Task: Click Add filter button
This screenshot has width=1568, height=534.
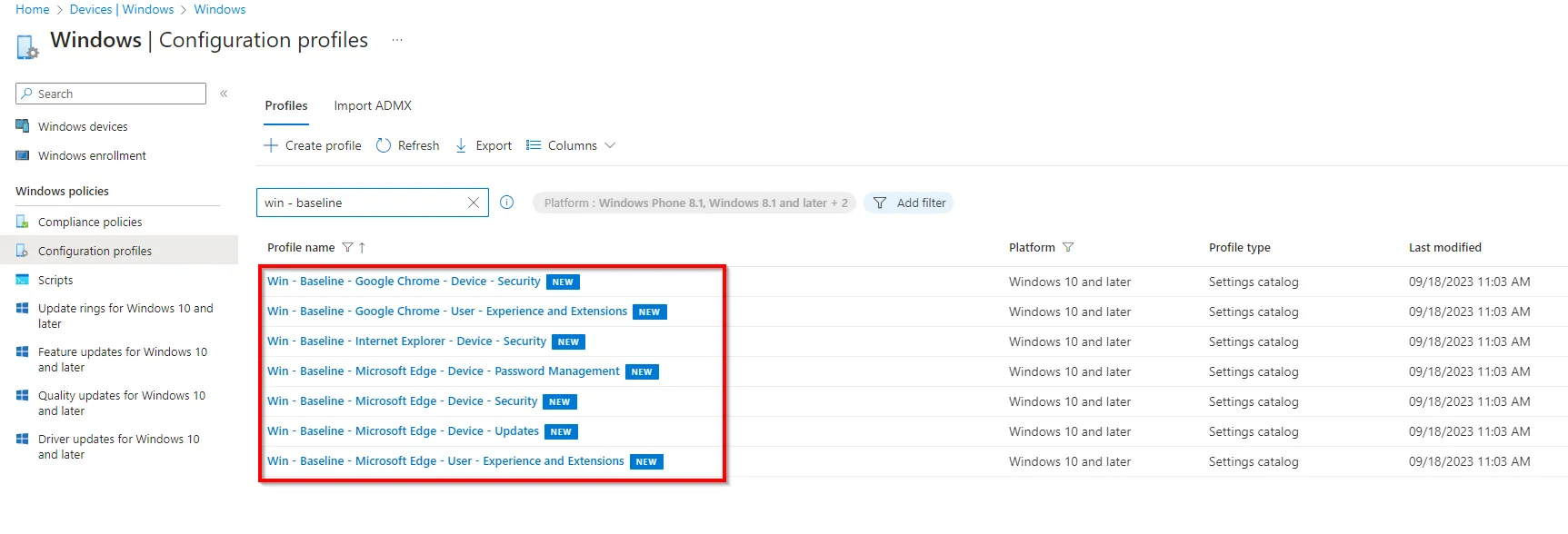Action: 908,203
